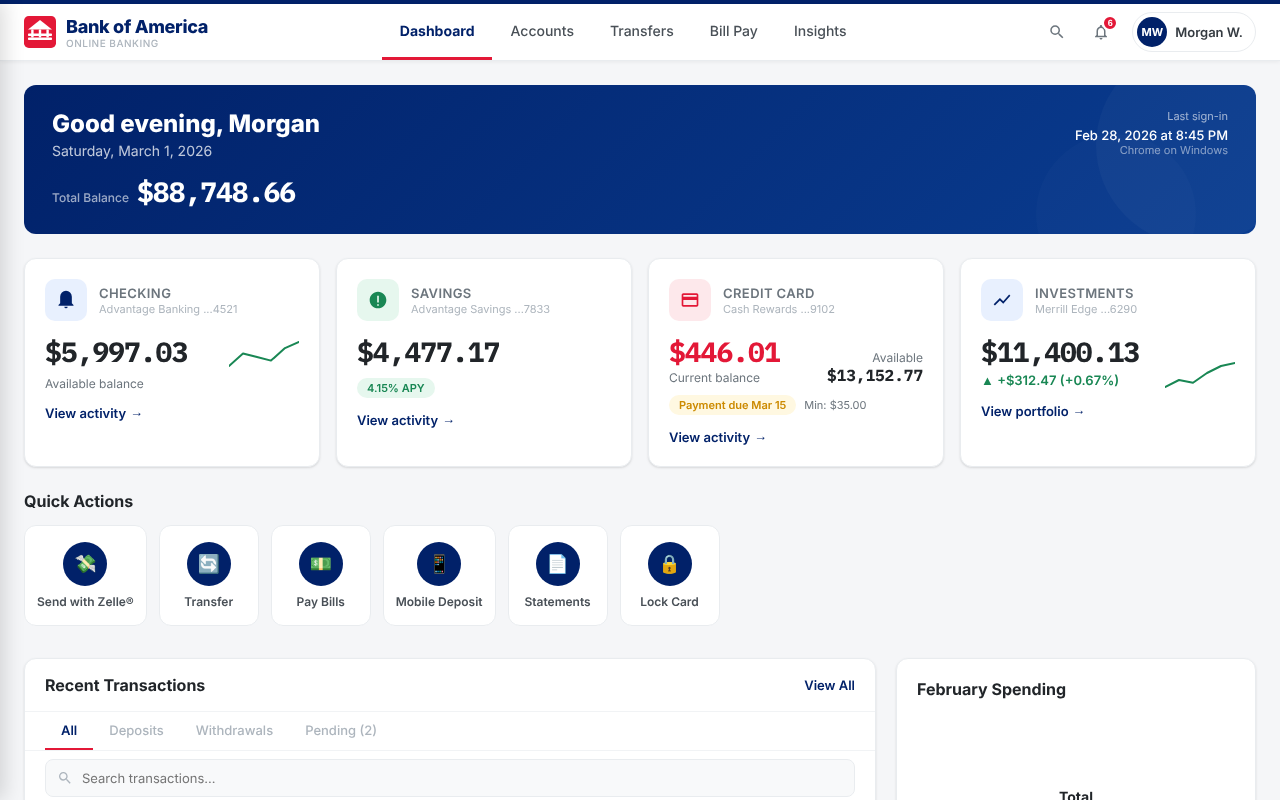The image size is (1280, 800).
Task: Open the search icon in the top navigation
Action: [x=1056, y=31]
